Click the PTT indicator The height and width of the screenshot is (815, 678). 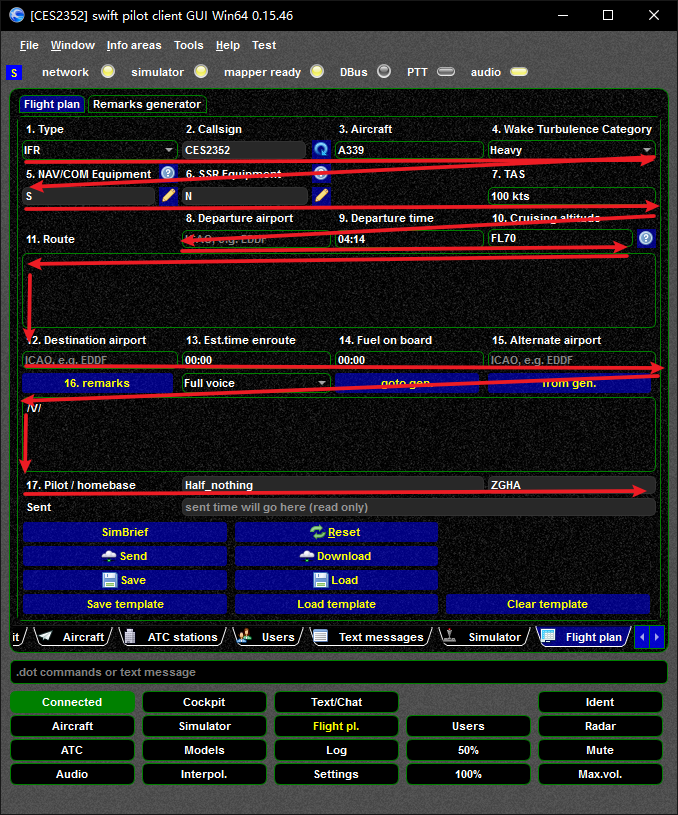click(446, 72)
